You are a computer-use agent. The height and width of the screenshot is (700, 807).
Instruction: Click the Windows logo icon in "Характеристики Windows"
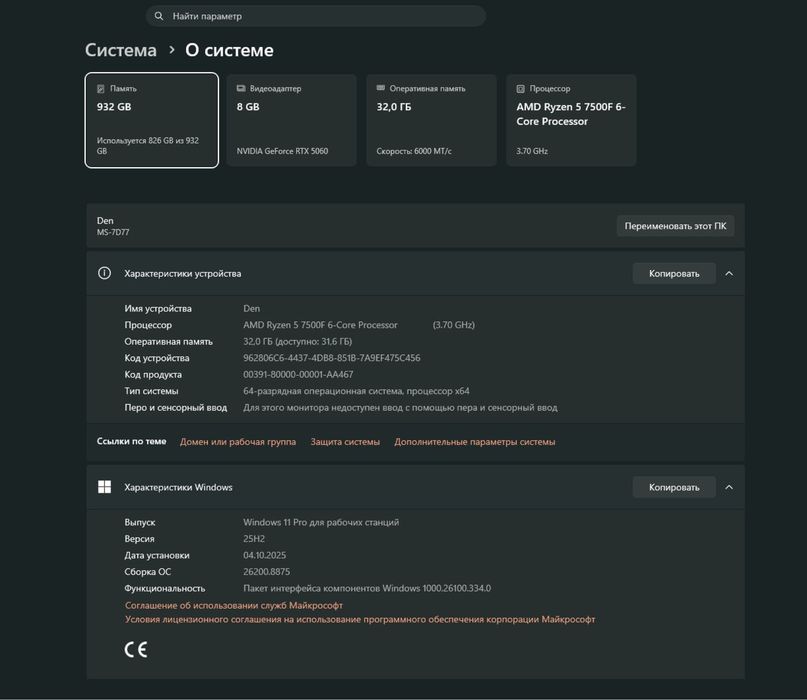[x=104, y=487]
